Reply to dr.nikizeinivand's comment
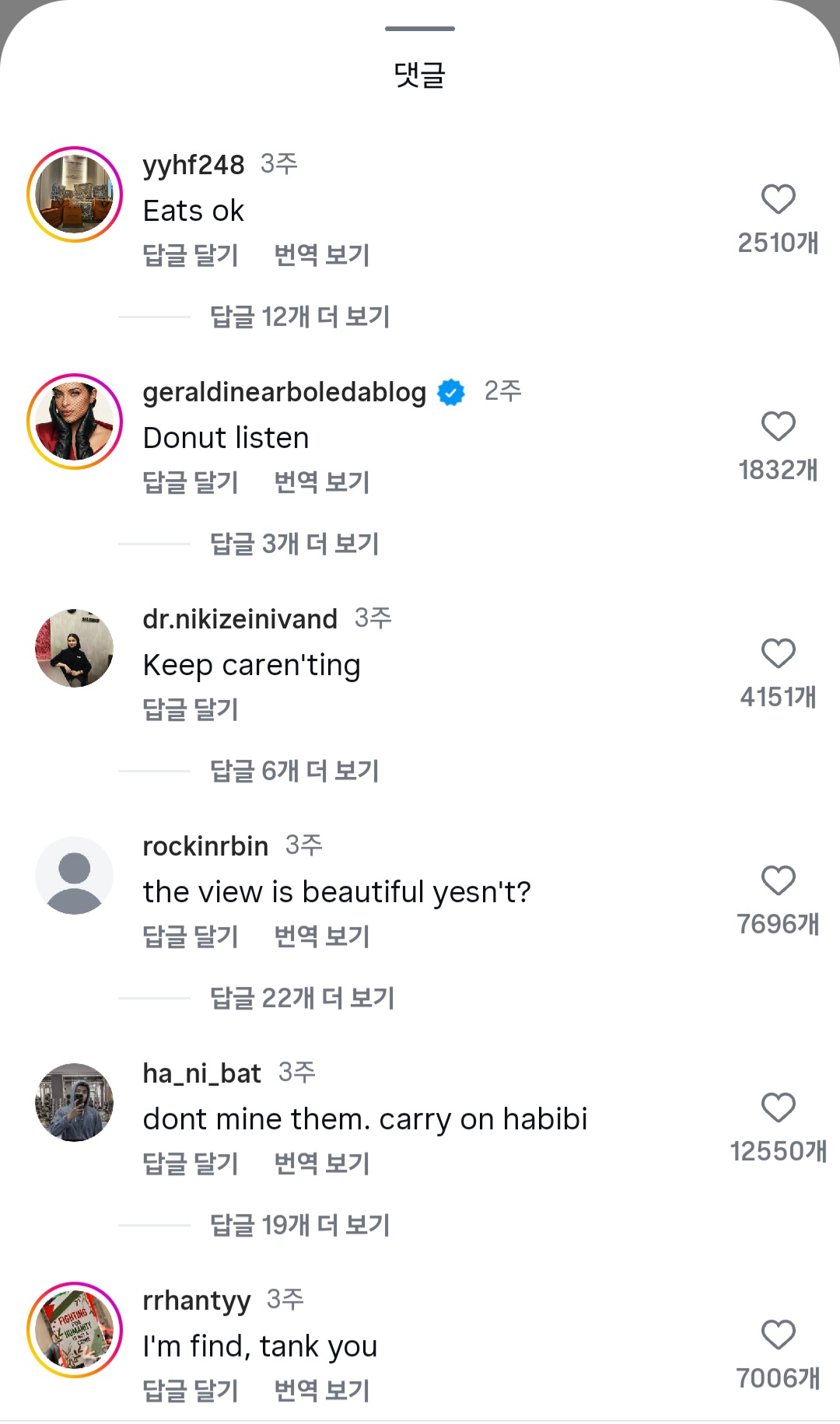 191,709
